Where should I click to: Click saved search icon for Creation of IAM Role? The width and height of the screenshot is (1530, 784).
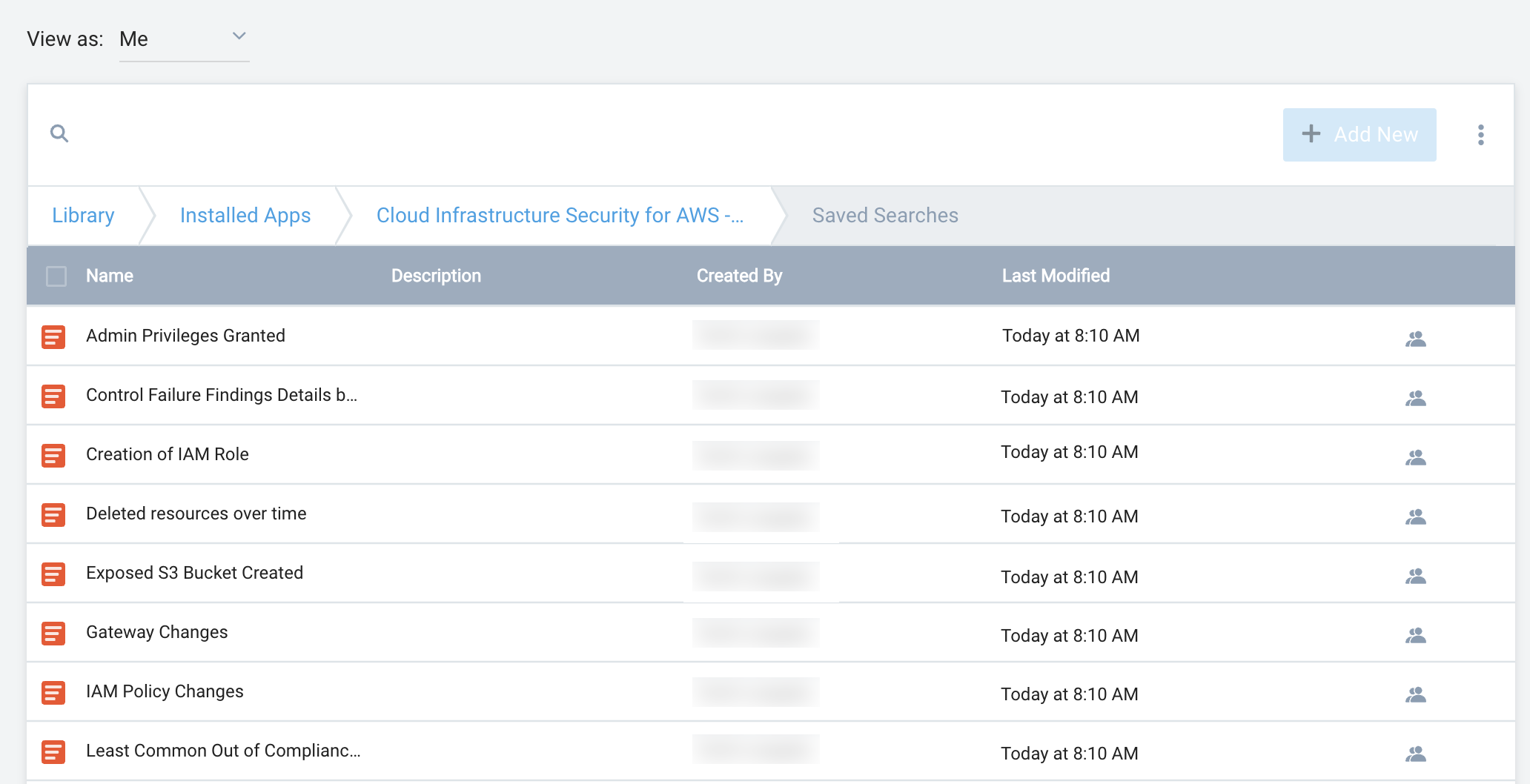(53, 455)
